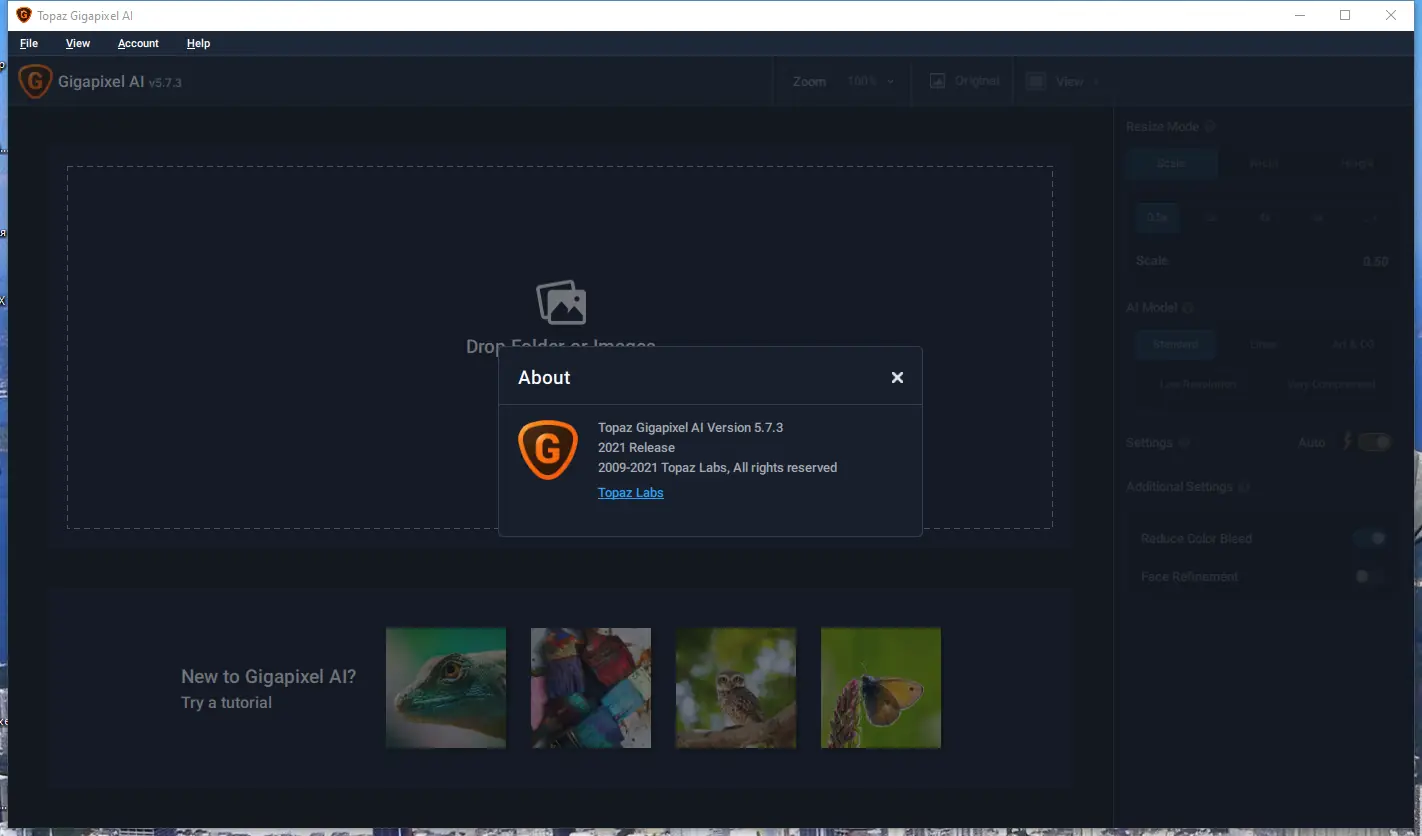
Task: Click the View layout icon in toolbar
Action: [x=1036, y=81]
